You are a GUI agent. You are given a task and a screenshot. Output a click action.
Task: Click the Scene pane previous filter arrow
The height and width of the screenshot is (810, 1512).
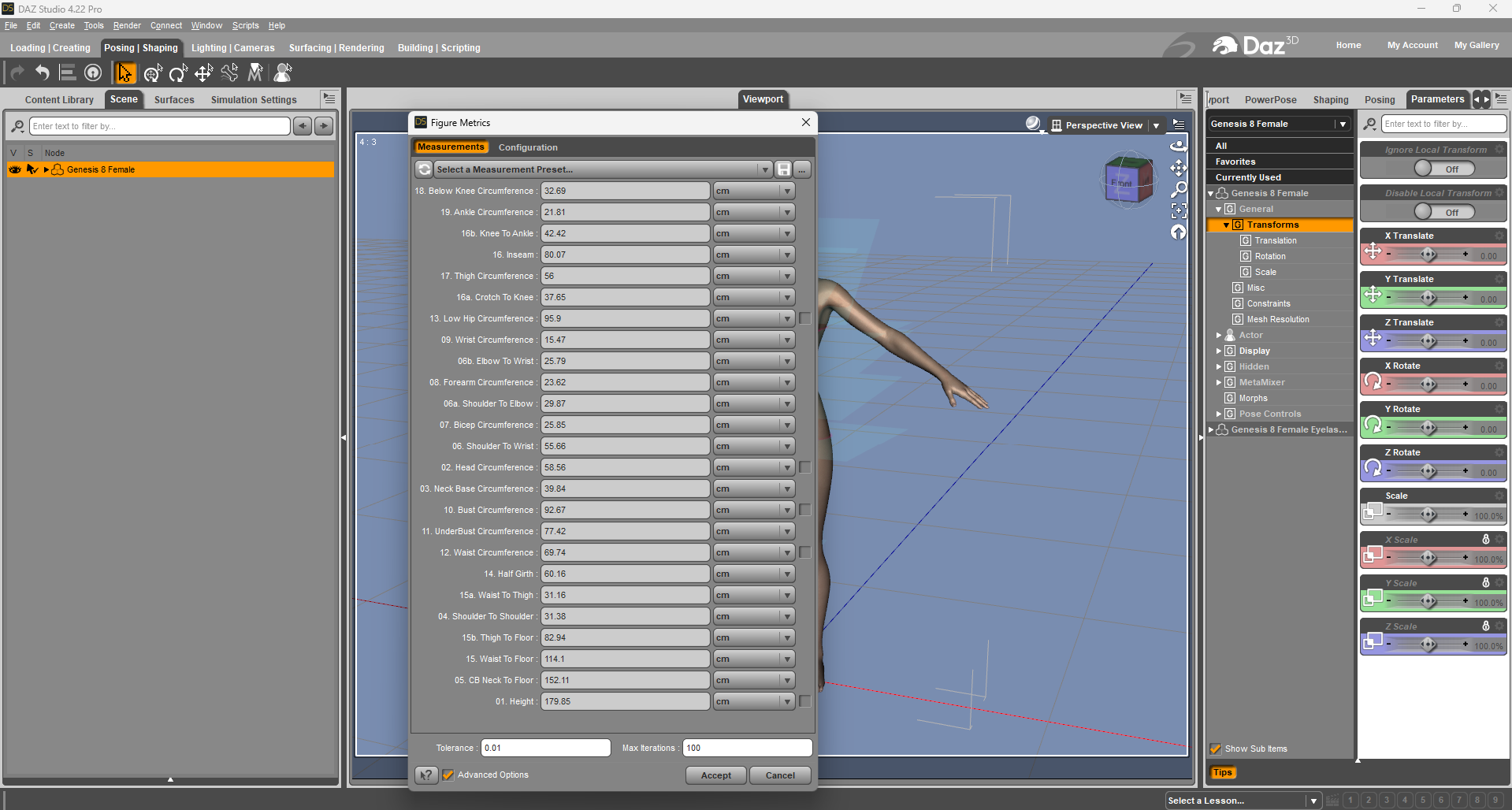tap(303, 126)
